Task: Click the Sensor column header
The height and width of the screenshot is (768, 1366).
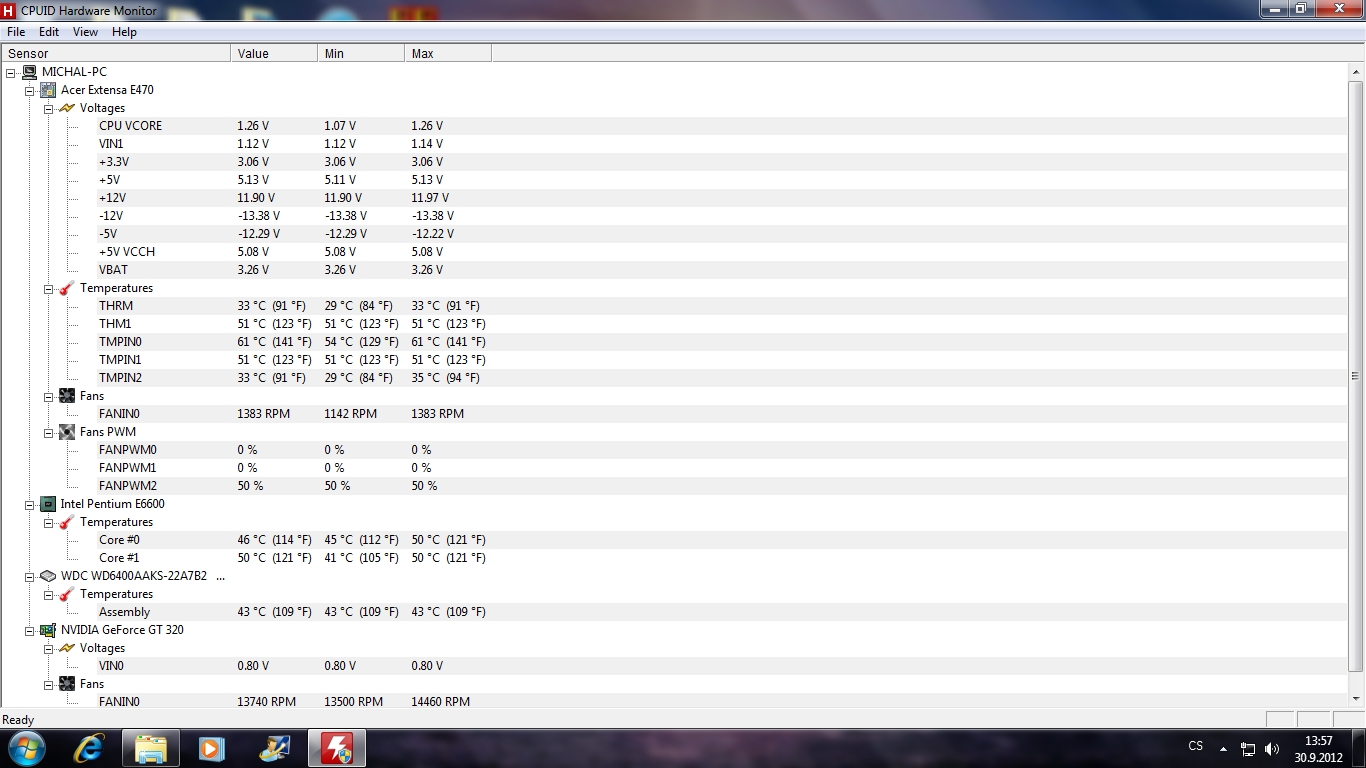Action: click(x=116, y=54)
